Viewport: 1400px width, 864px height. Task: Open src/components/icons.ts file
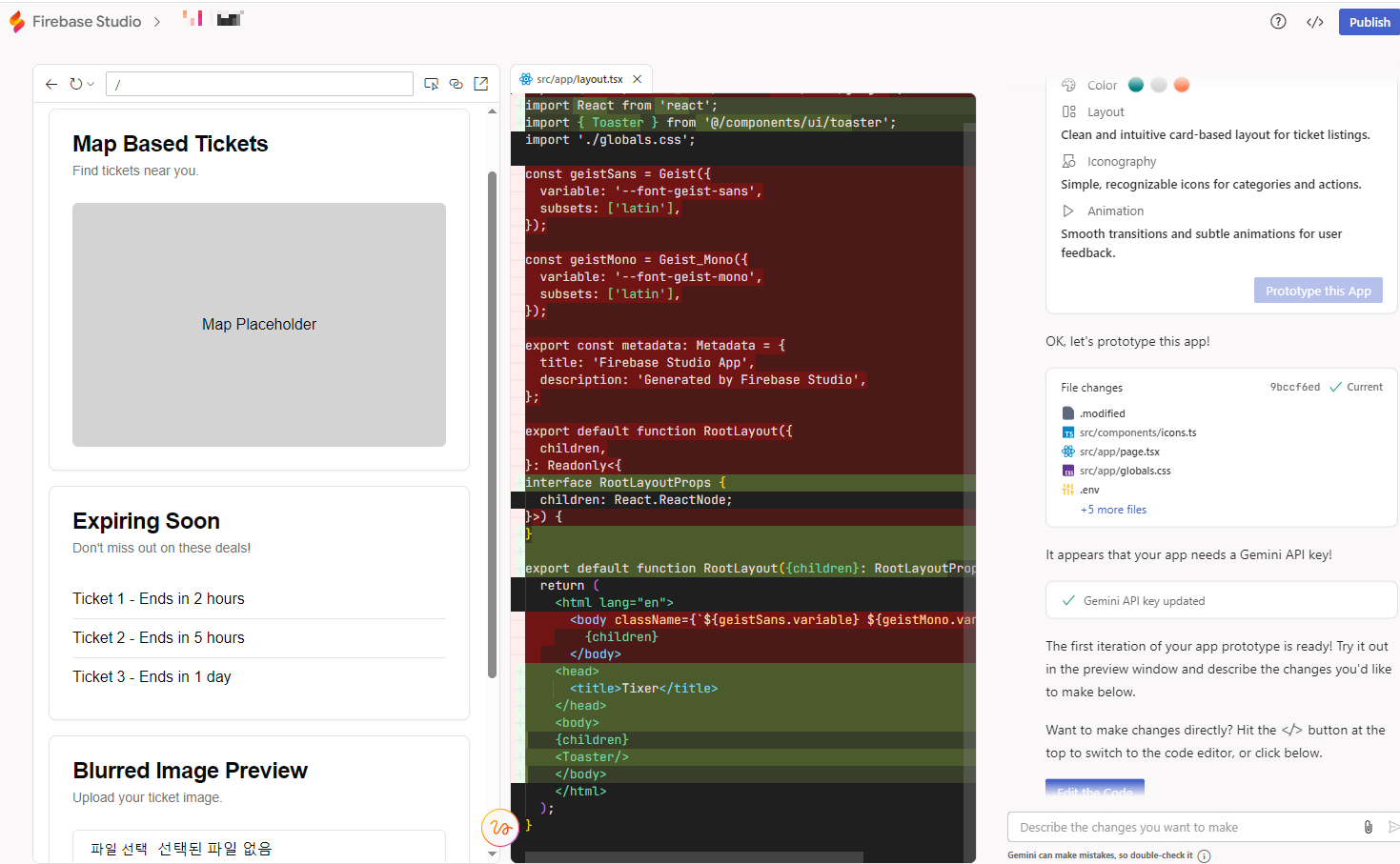(1137, 432)
